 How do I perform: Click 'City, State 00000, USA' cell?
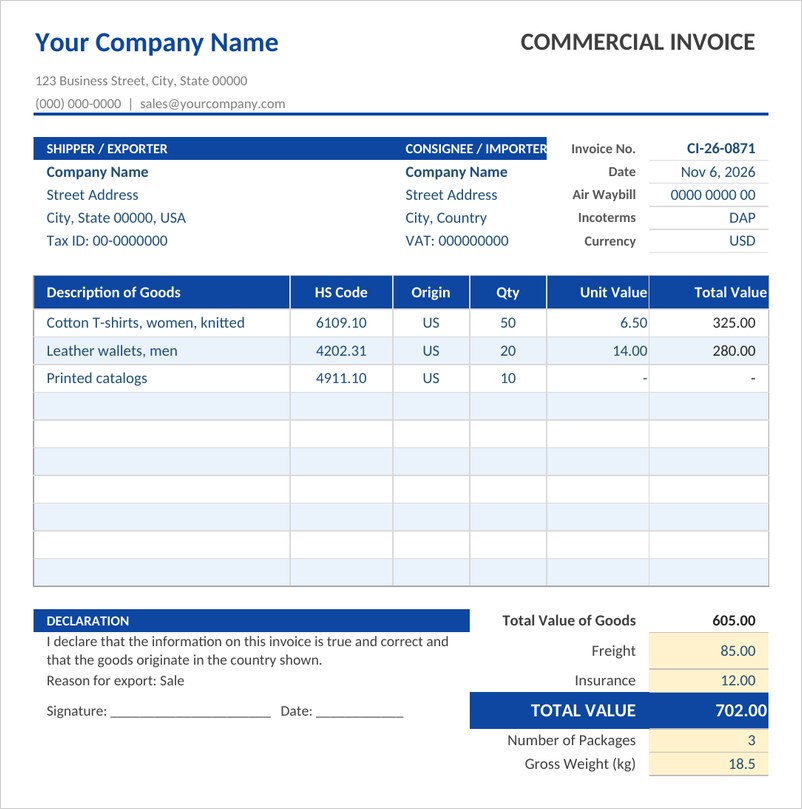116,218
